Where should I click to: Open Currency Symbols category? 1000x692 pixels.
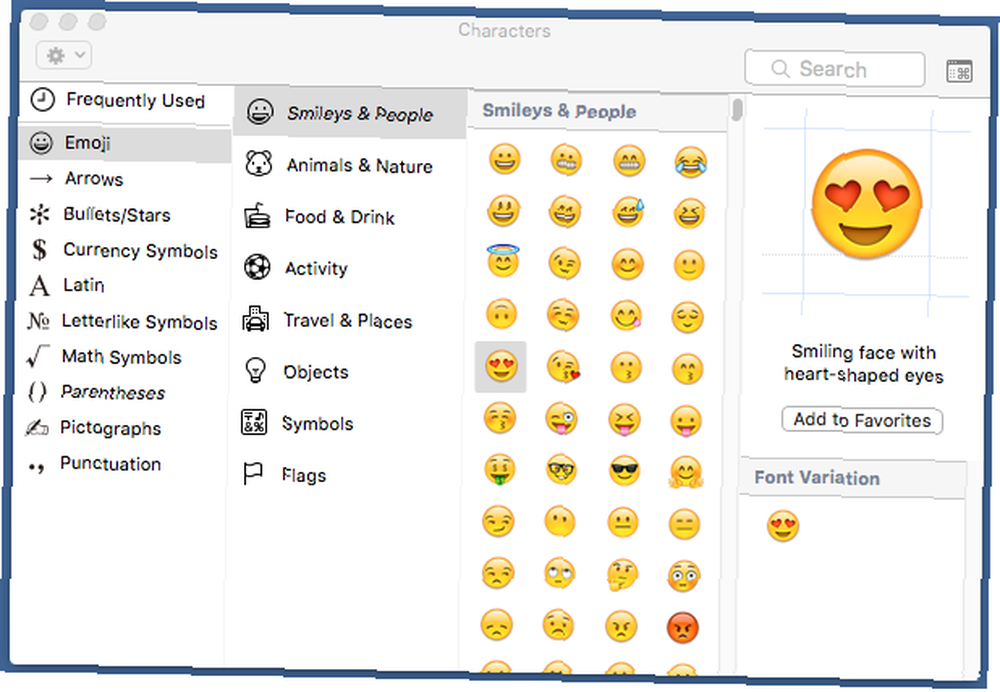pyautogui.click(x=124, y=250)
